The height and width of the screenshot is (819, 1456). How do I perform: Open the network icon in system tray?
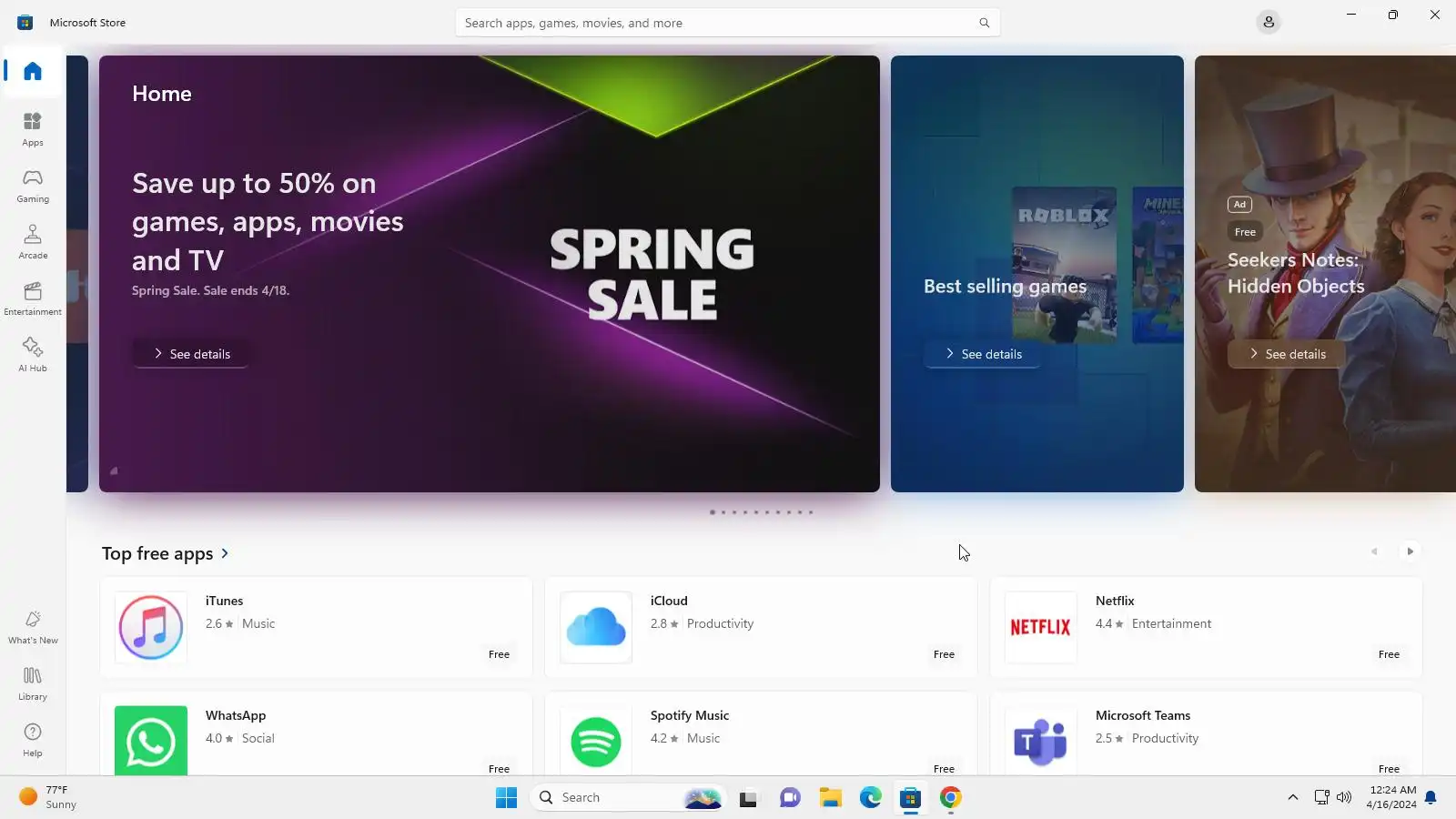click(x=1321, y=798)
